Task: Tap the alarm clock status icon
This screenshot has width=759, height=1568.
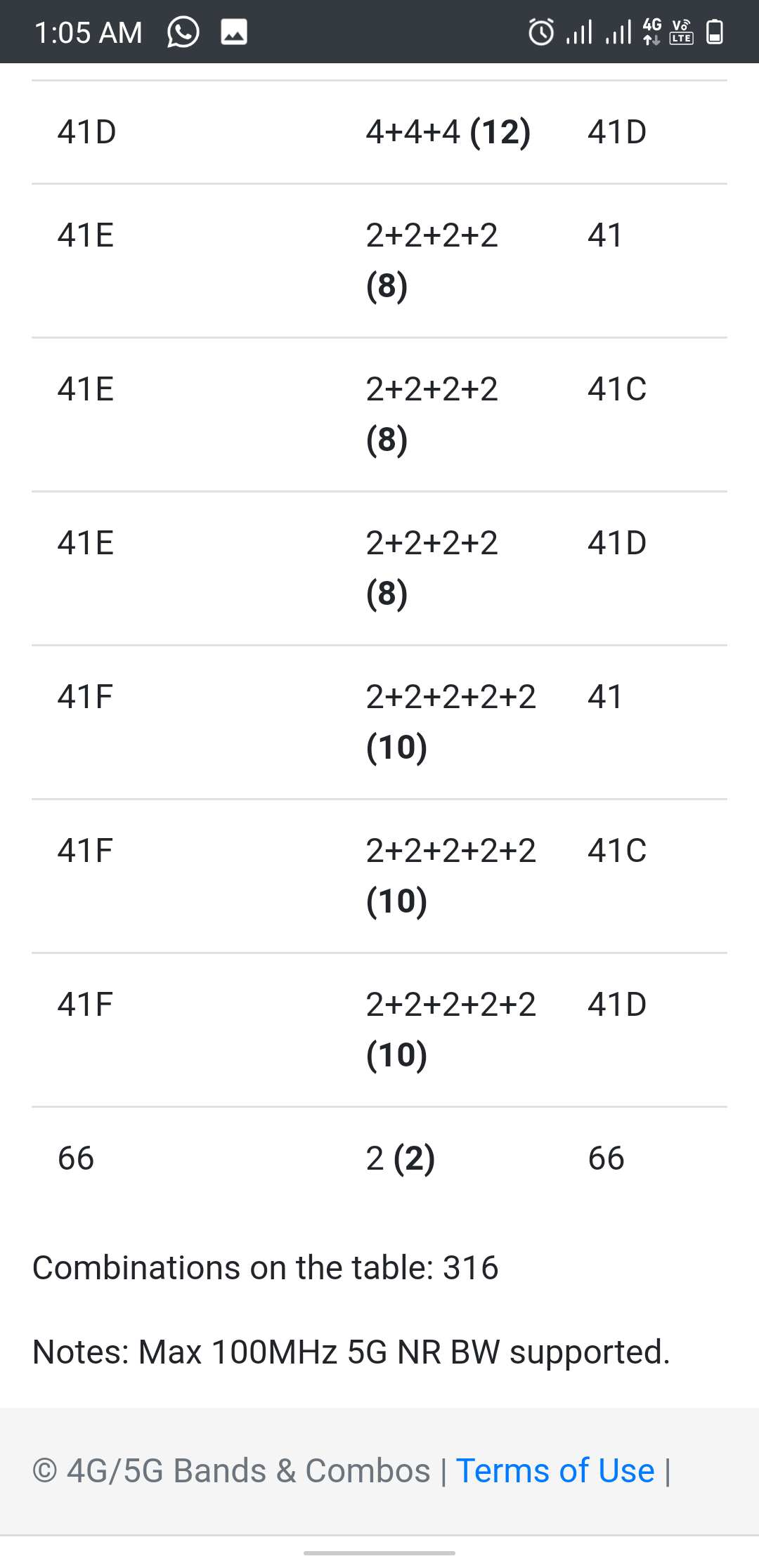Action: coord(540,32)
